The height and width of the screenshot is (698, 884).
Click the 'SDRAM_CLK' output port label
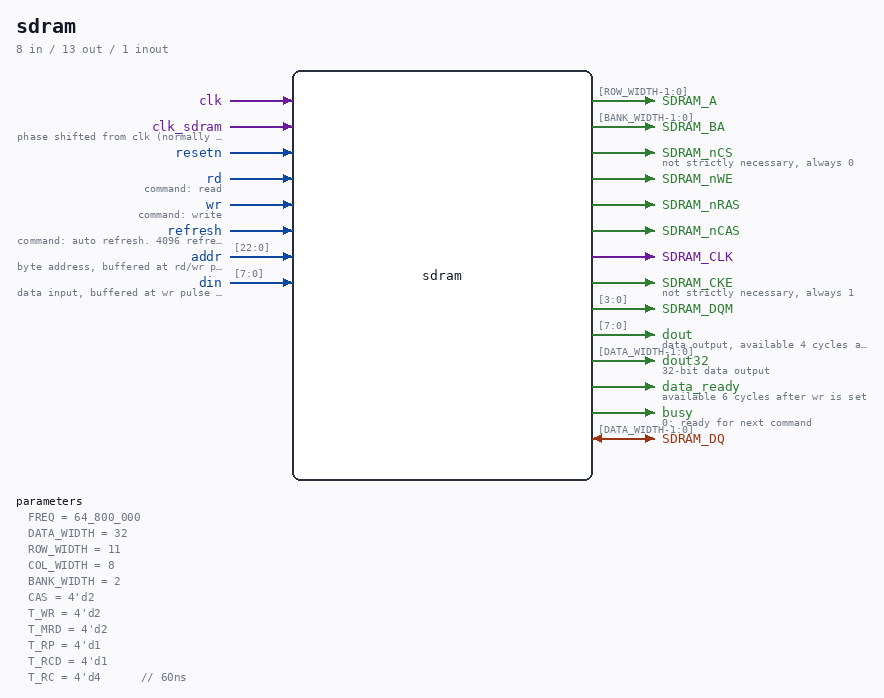(x=697, y=256)
